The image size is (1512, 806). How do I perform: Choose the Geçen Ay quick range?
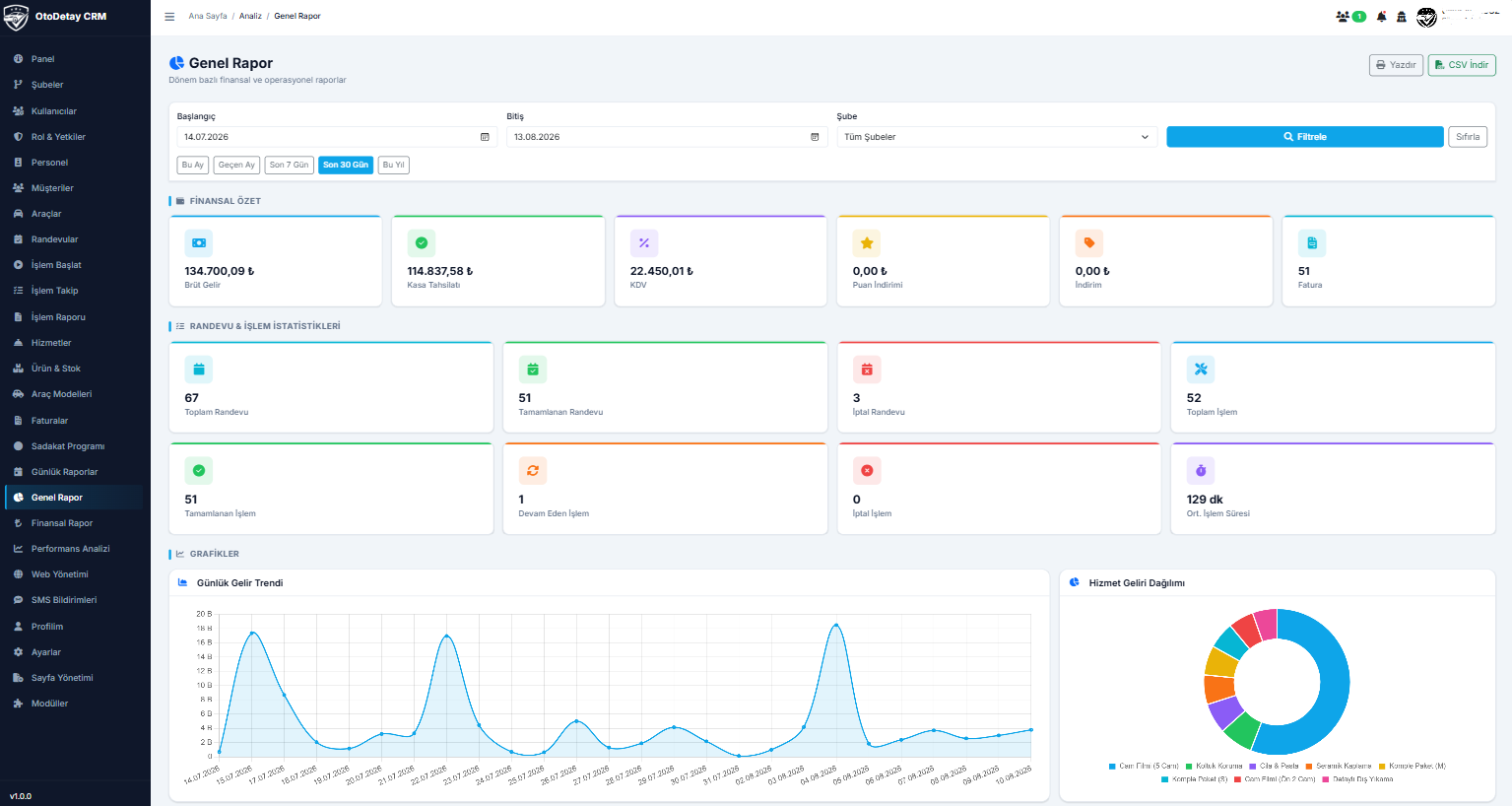tap(236, 165)
